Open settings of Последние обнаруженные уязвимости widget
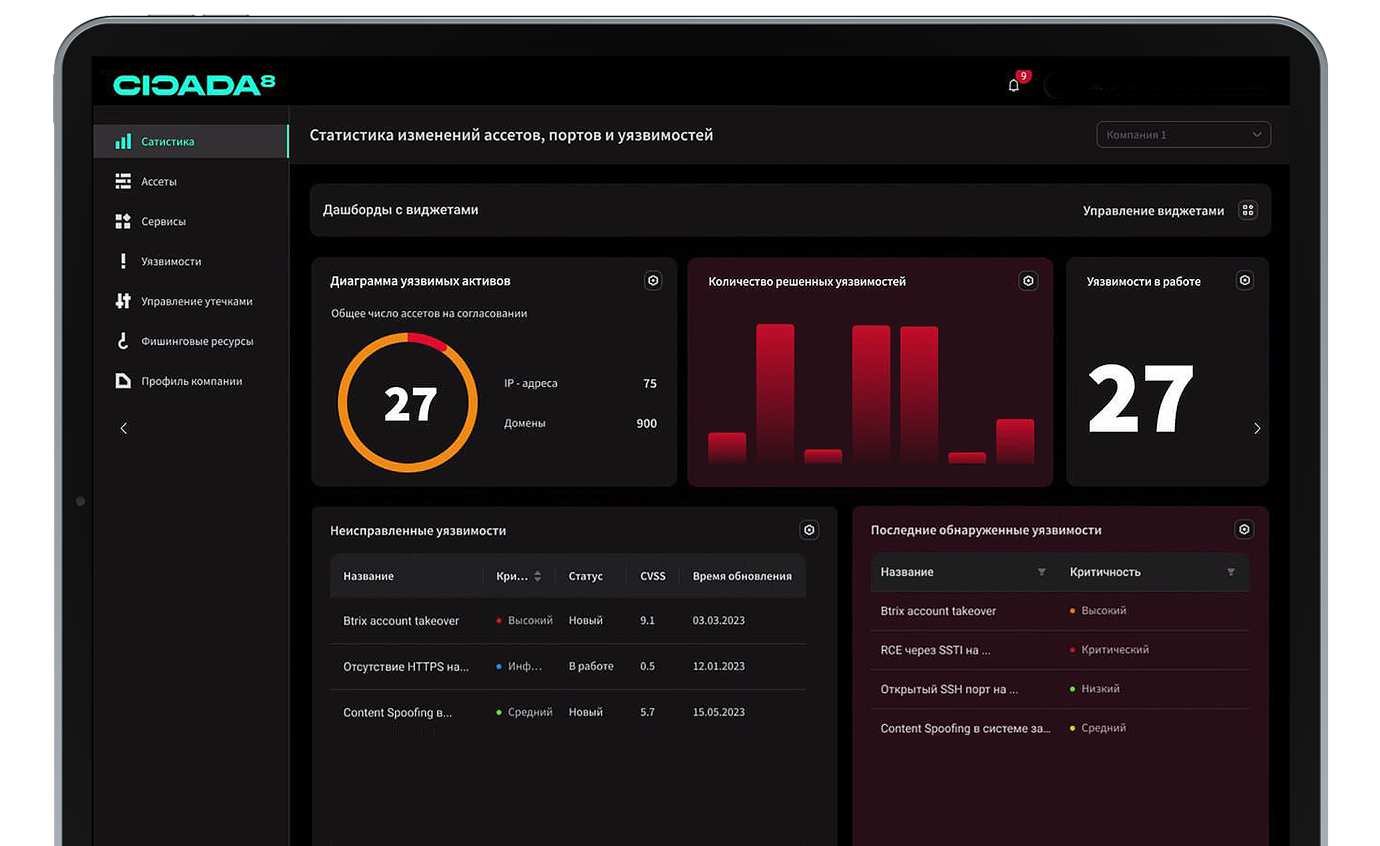The height and width of the screenshot is (846, 1380). tap(1244, 529)
